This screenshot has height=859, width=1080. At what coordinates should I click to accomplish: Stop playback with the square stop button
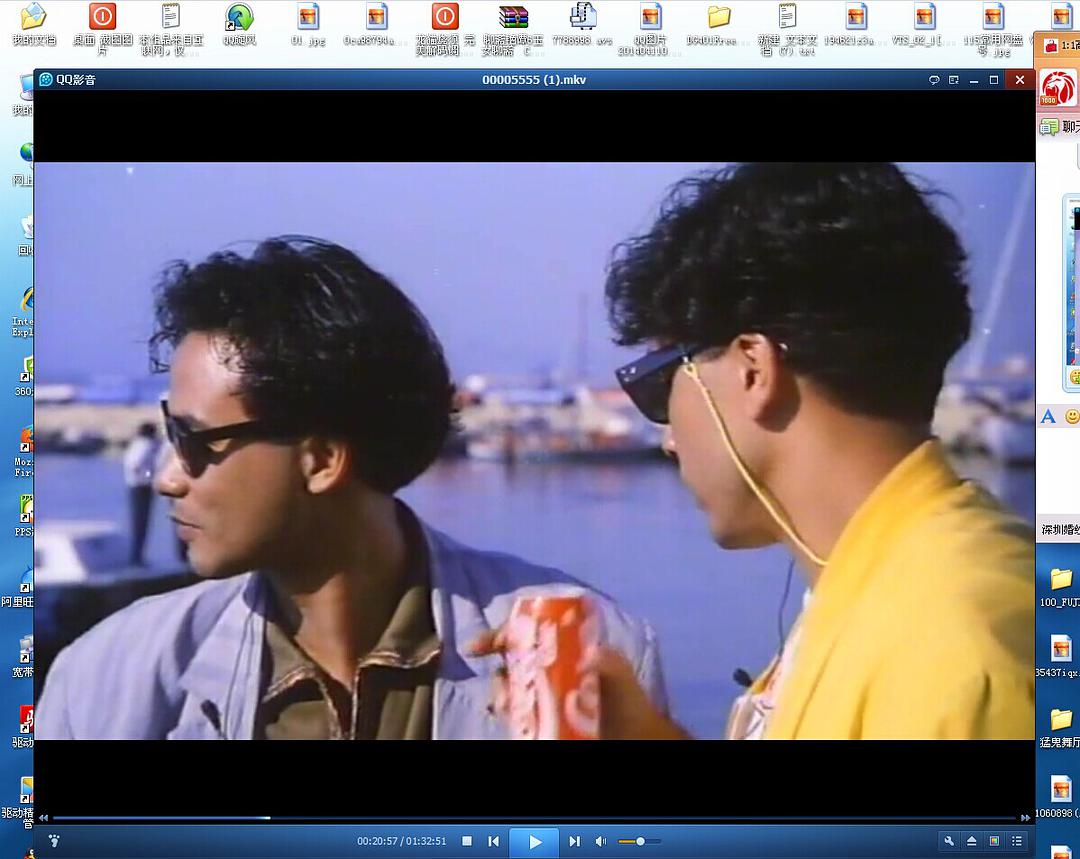tap(467, 841)
